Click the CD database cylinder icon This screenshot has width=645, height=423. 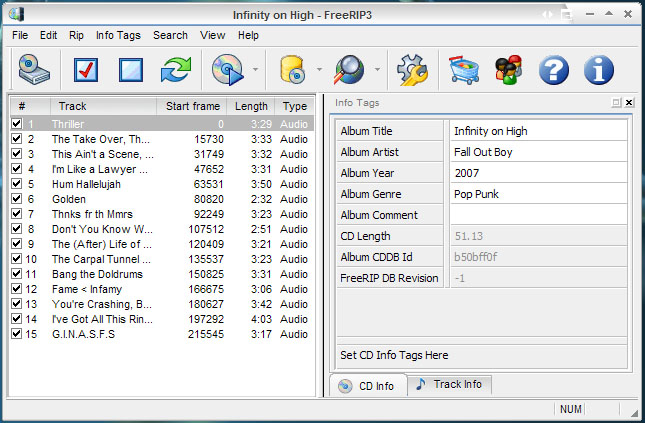tap(292, 70)
